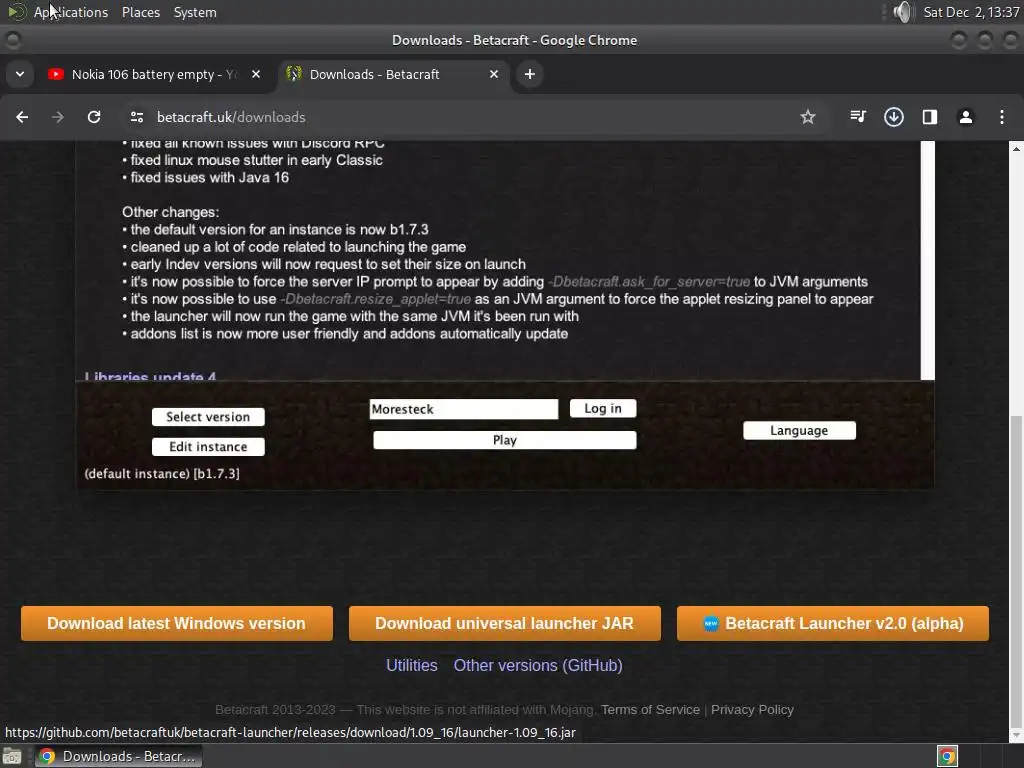The image size is (1024, 768).
Task: Click the scrollbar up arrow
Action: [1016, 149]
